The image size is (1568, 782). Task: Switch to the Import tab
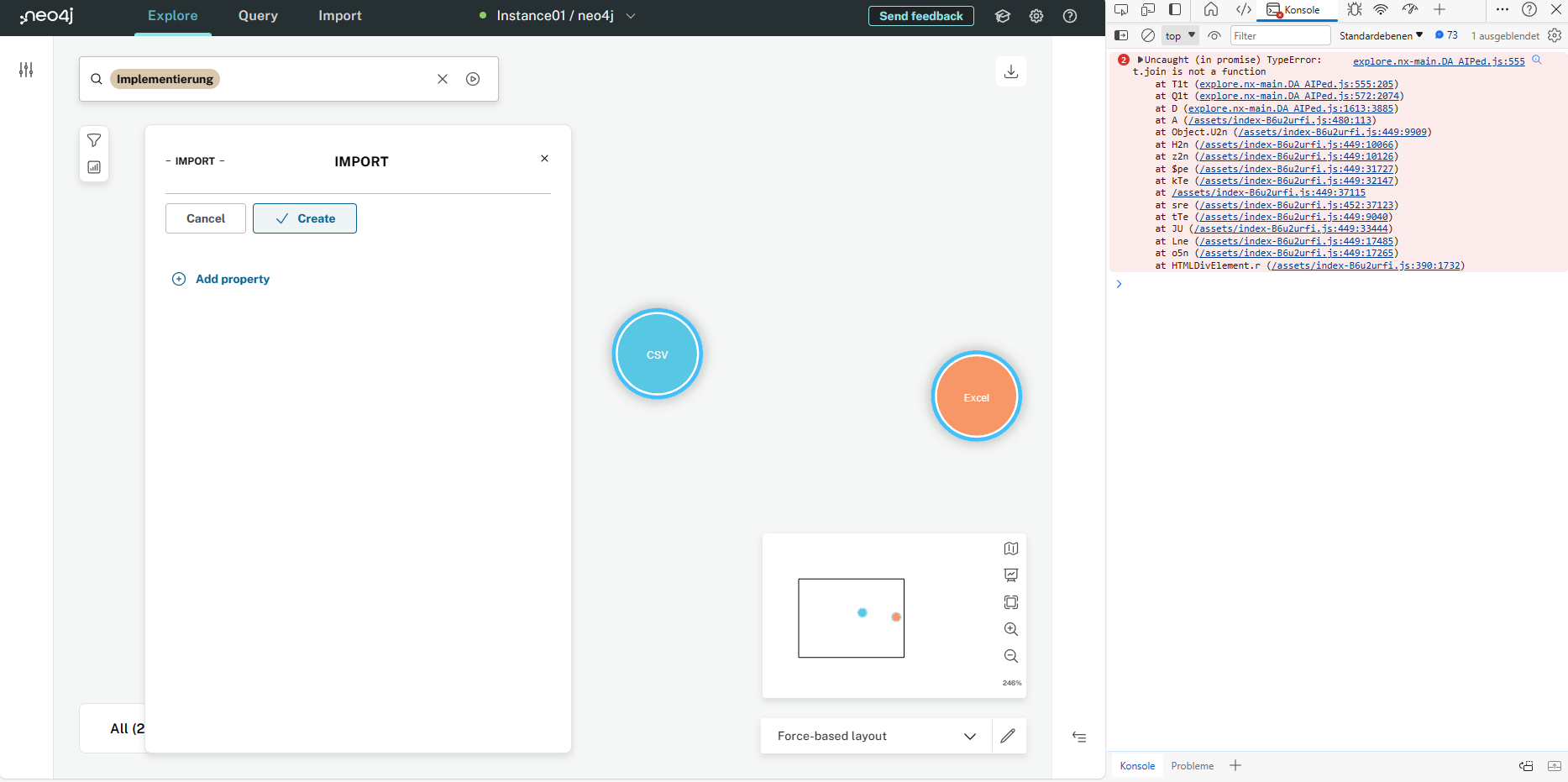coord(339,16)
